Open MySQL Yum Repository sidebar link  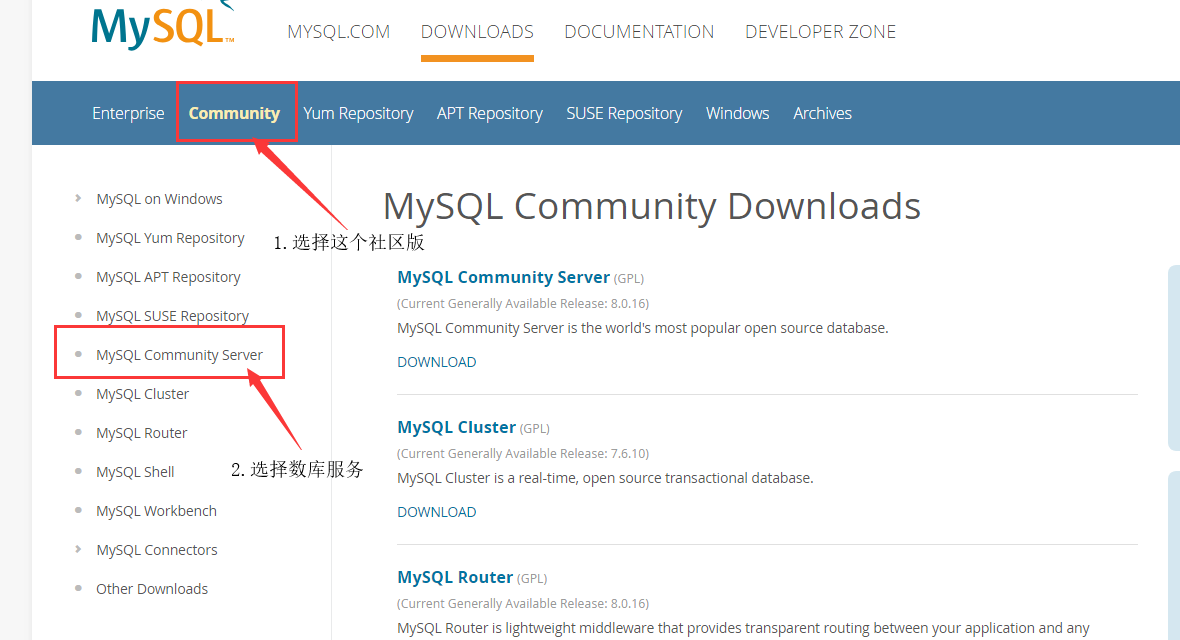(x=170, y=238)
